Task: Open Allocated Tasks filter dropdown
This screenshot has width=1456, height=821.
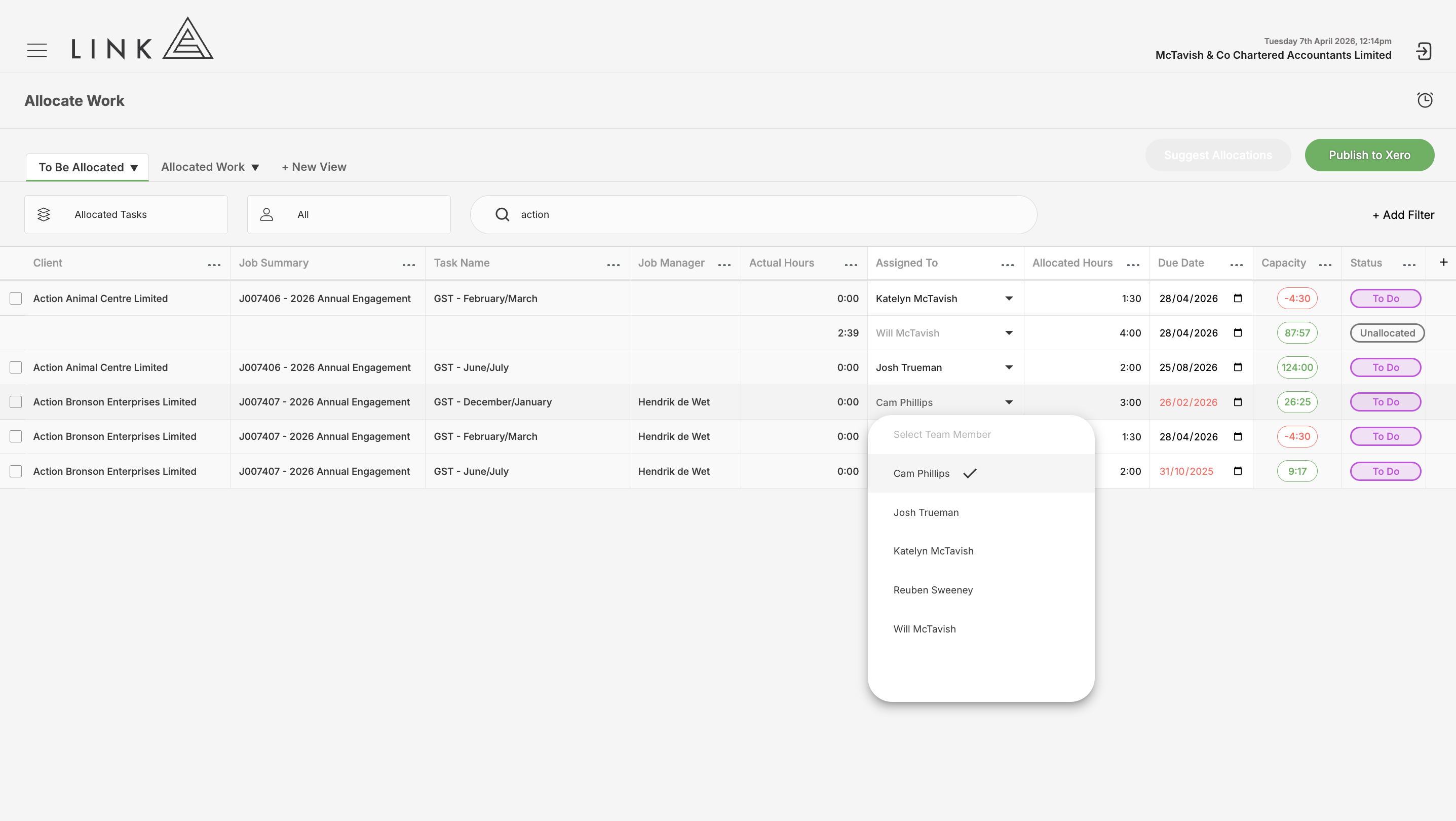Action: (x=126, y=214)
